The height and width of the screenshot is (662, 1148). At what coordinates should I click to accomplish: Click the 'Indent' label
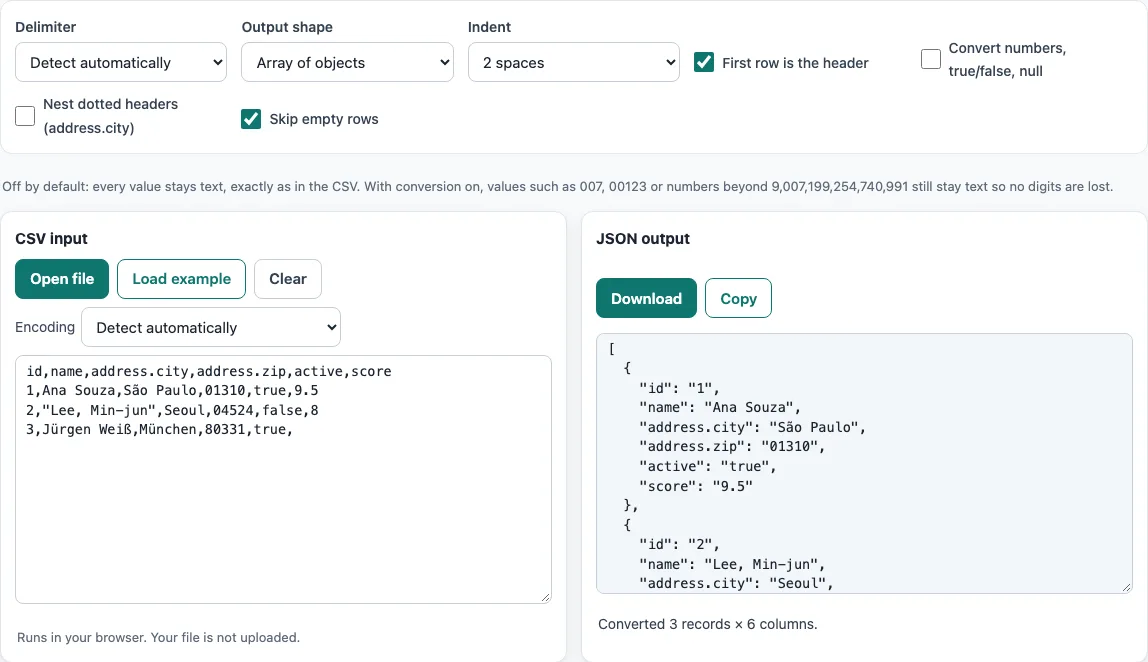(489, 27)
